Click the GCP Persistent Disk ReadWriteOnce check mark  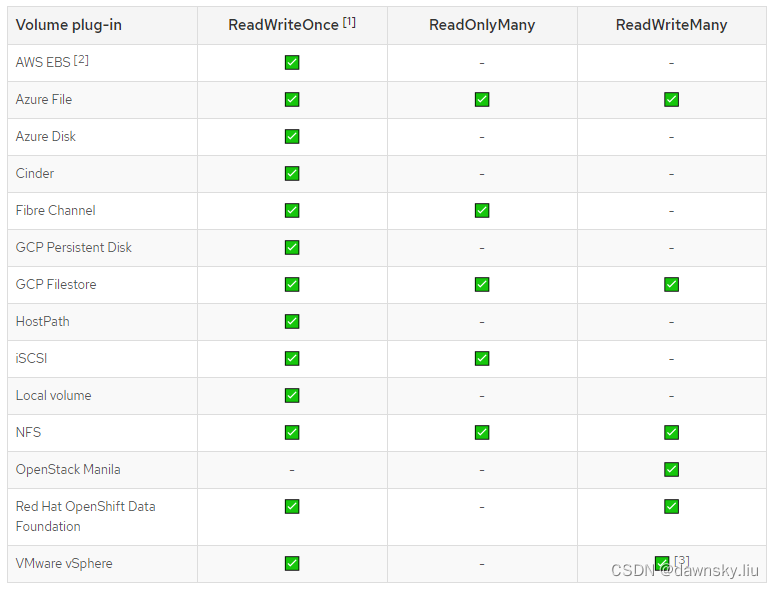click(x=292, y=247)
